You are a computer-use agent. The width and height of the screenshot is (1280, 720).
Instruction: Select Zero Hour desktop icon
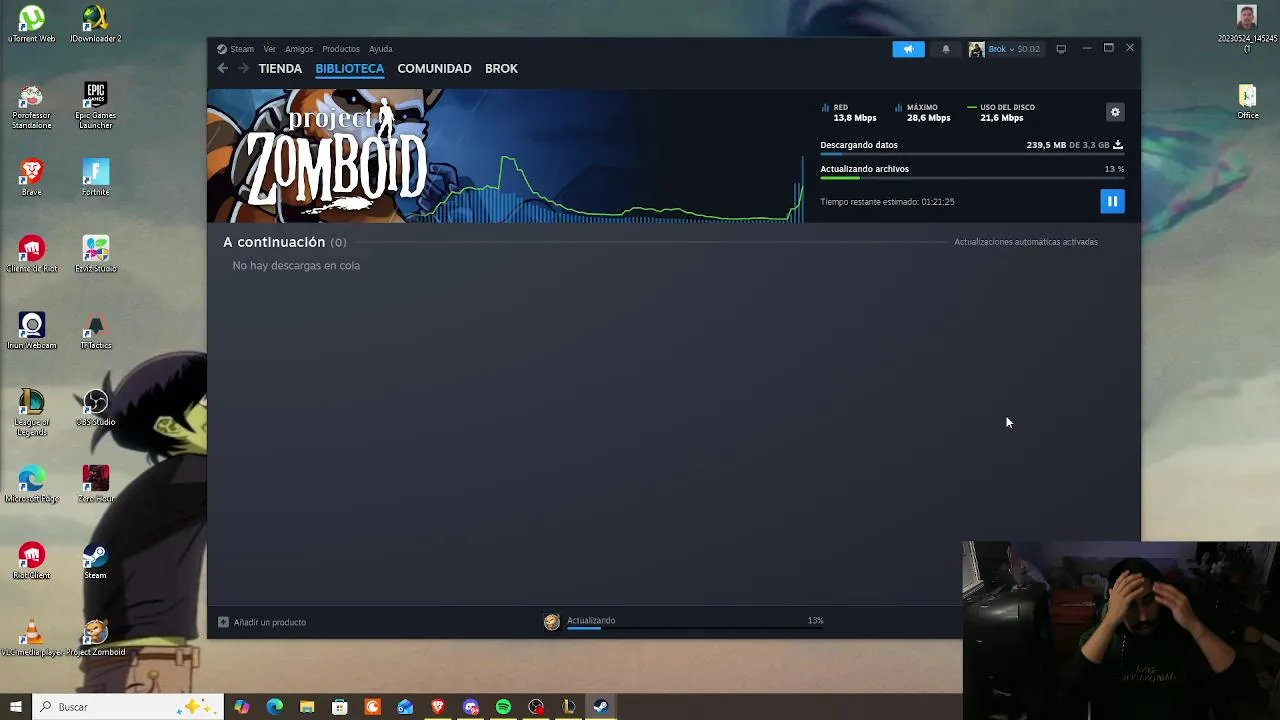click(x=95, y=485)
